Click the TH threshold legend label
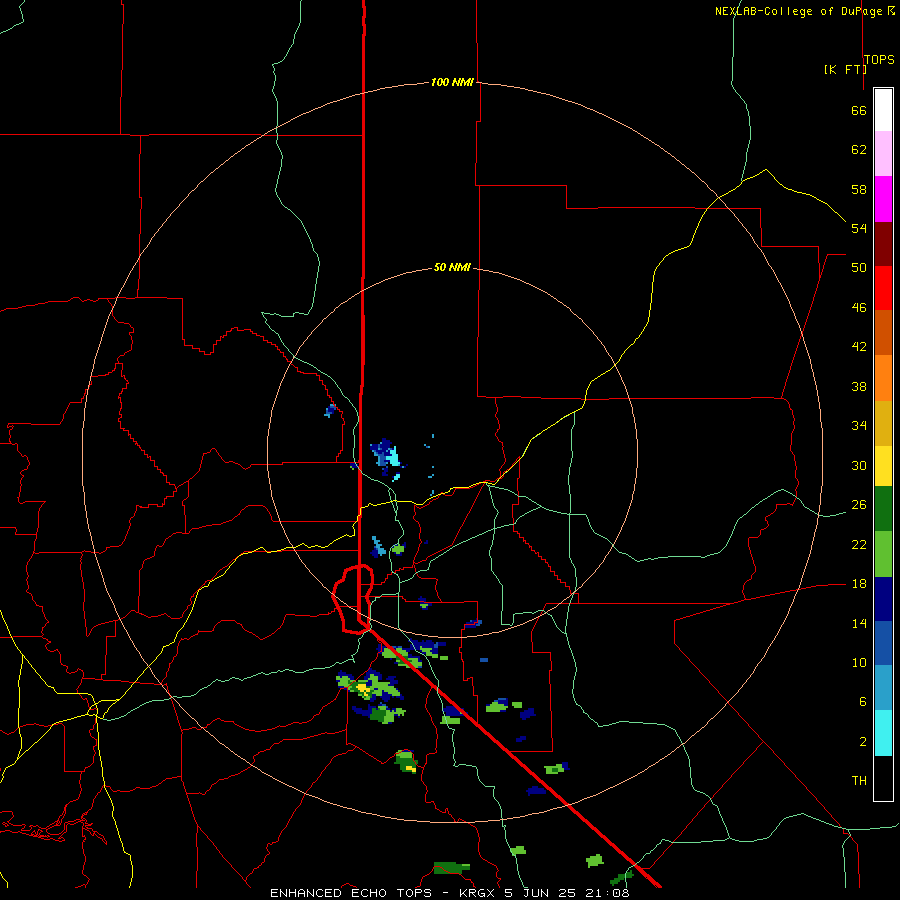The height and width of the screenshot is (900, 900). coord(859,780)
